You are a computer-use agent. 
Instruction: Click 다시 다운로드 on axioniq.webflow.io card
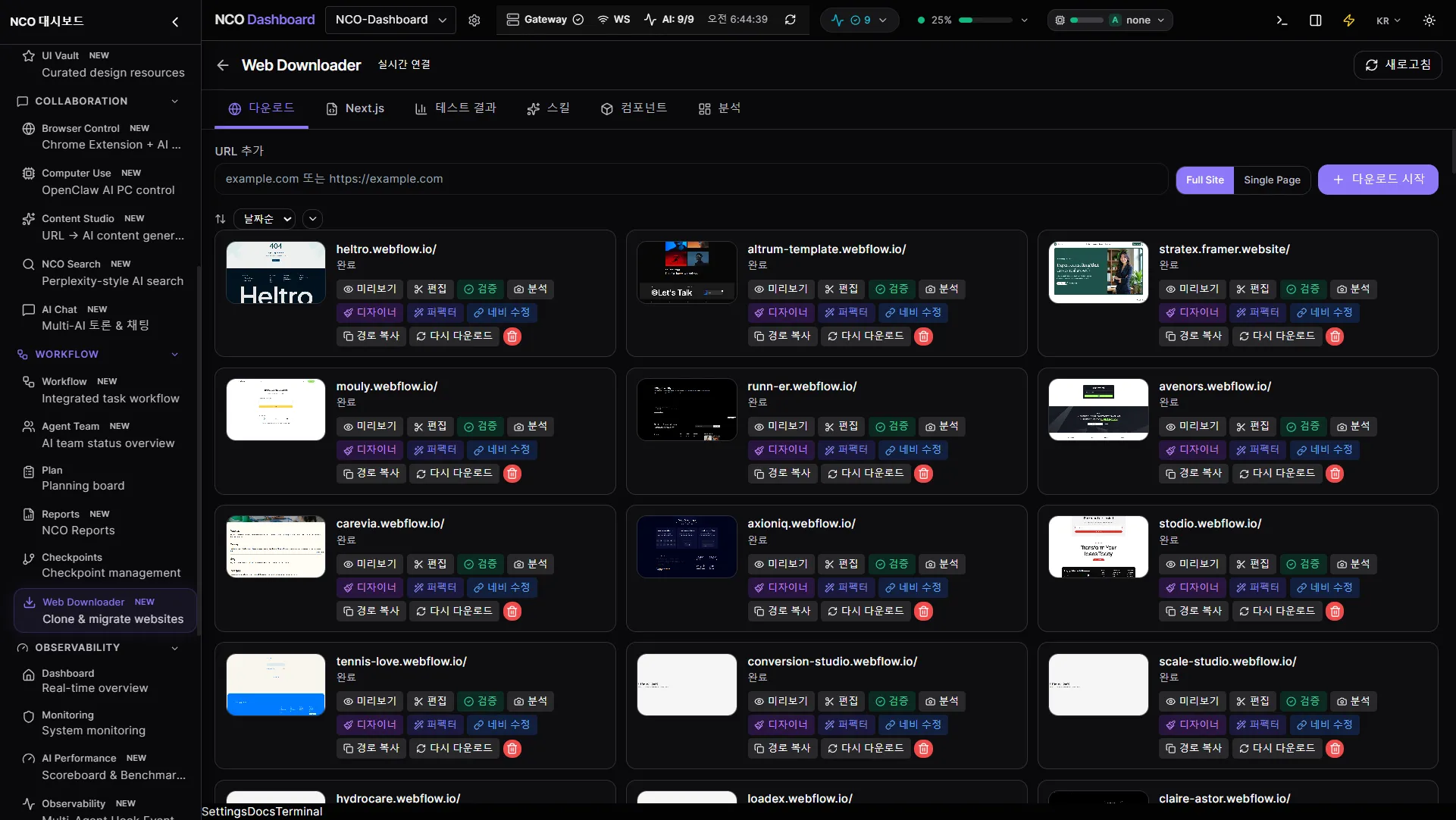(866, 611)
